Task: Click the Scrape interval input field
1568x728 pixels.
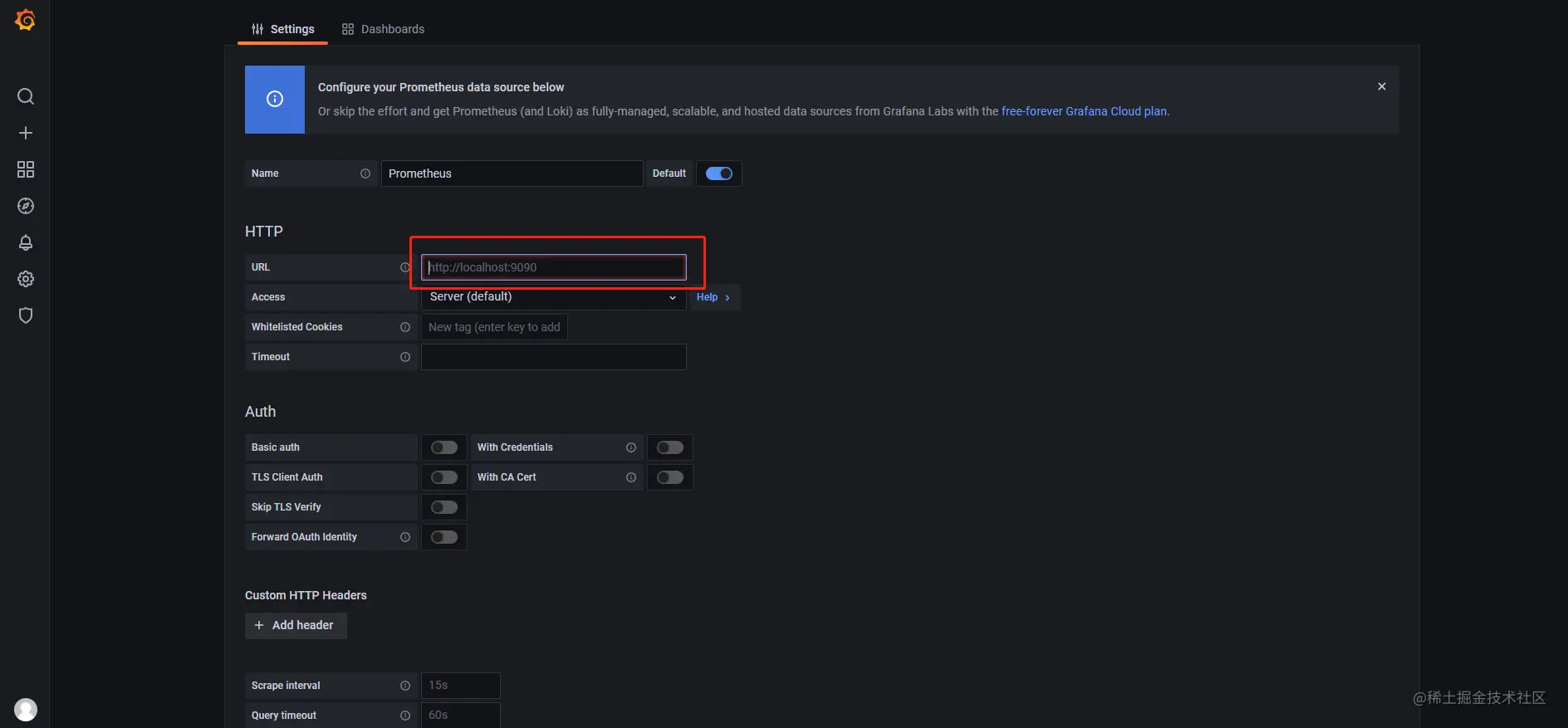Action: [461, 686]
